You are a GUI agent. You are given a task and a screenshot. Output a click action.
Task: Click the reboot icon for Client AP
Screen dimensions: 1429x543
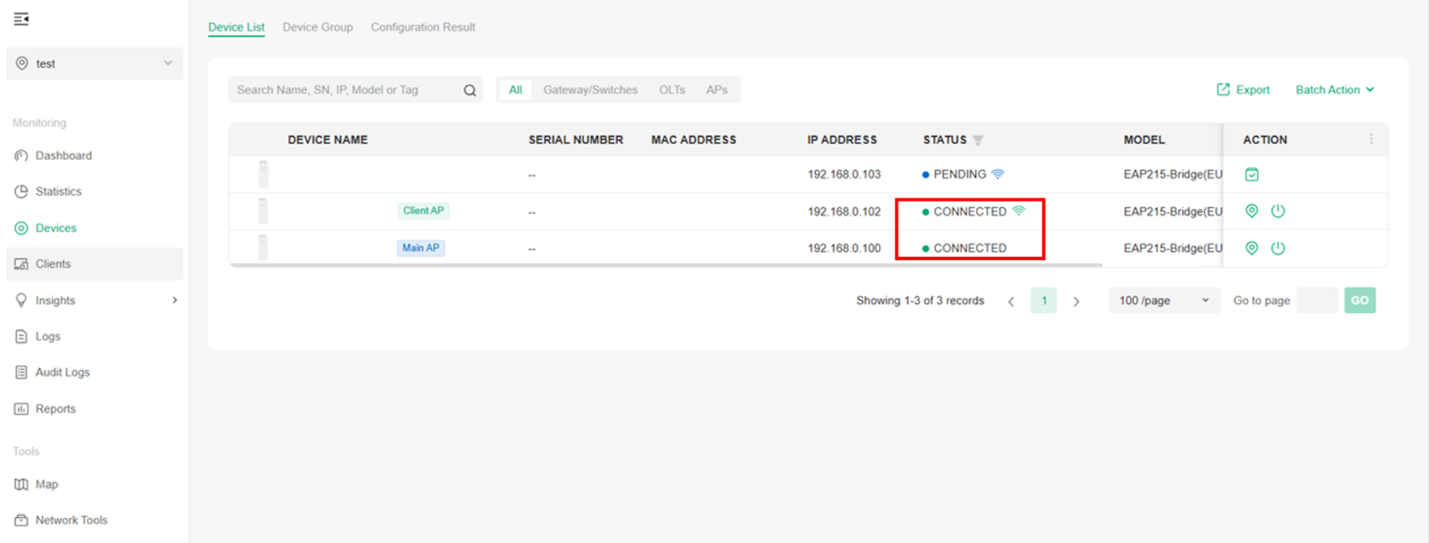click(1278, 211)
